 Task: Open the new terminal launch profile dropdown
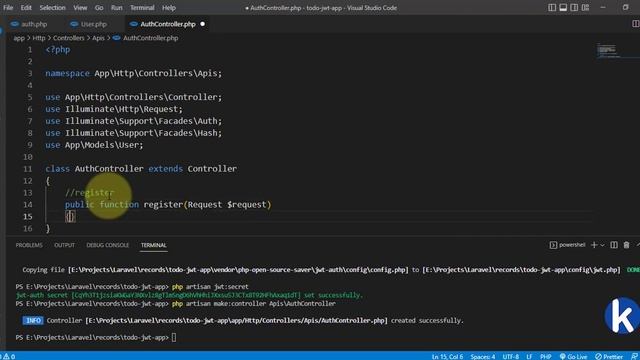click(602, 245)
